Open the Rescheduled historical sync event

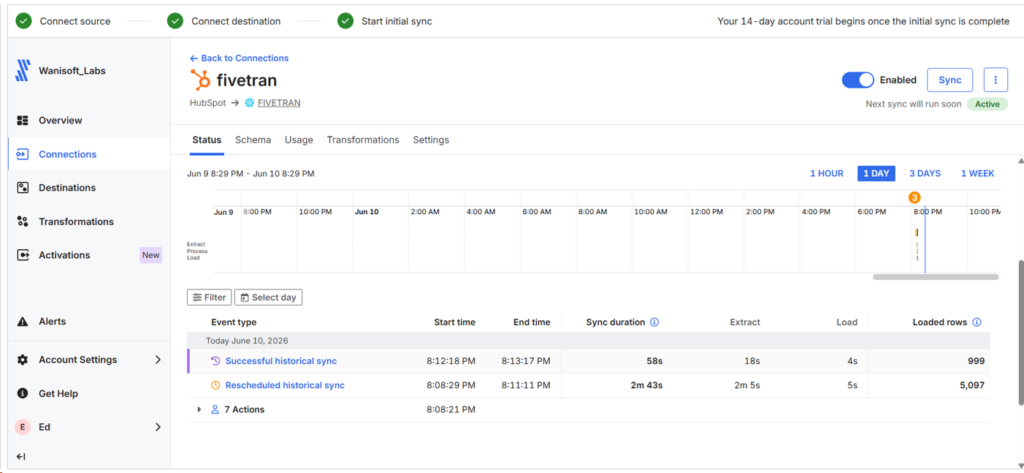285,385
